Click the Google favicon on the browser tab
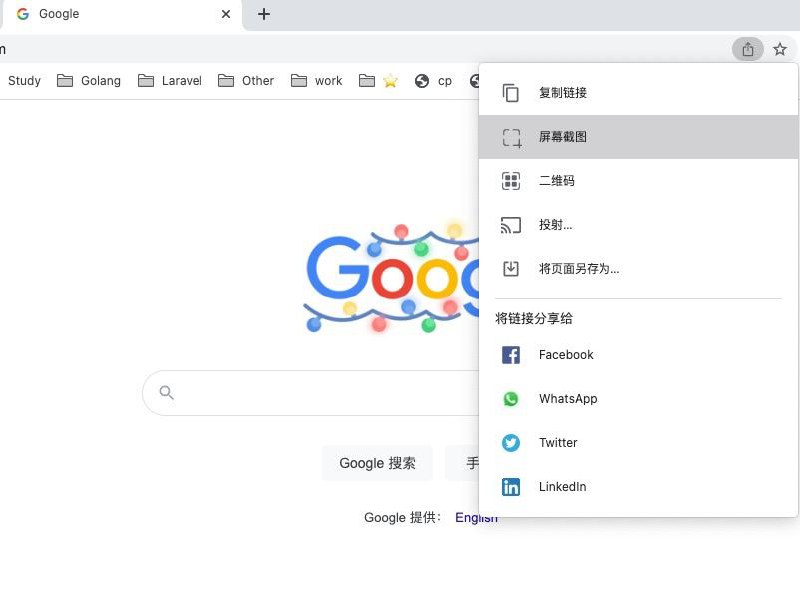This screenshot has height=593, width=800. pyautogui.click(x=22, y=13)
